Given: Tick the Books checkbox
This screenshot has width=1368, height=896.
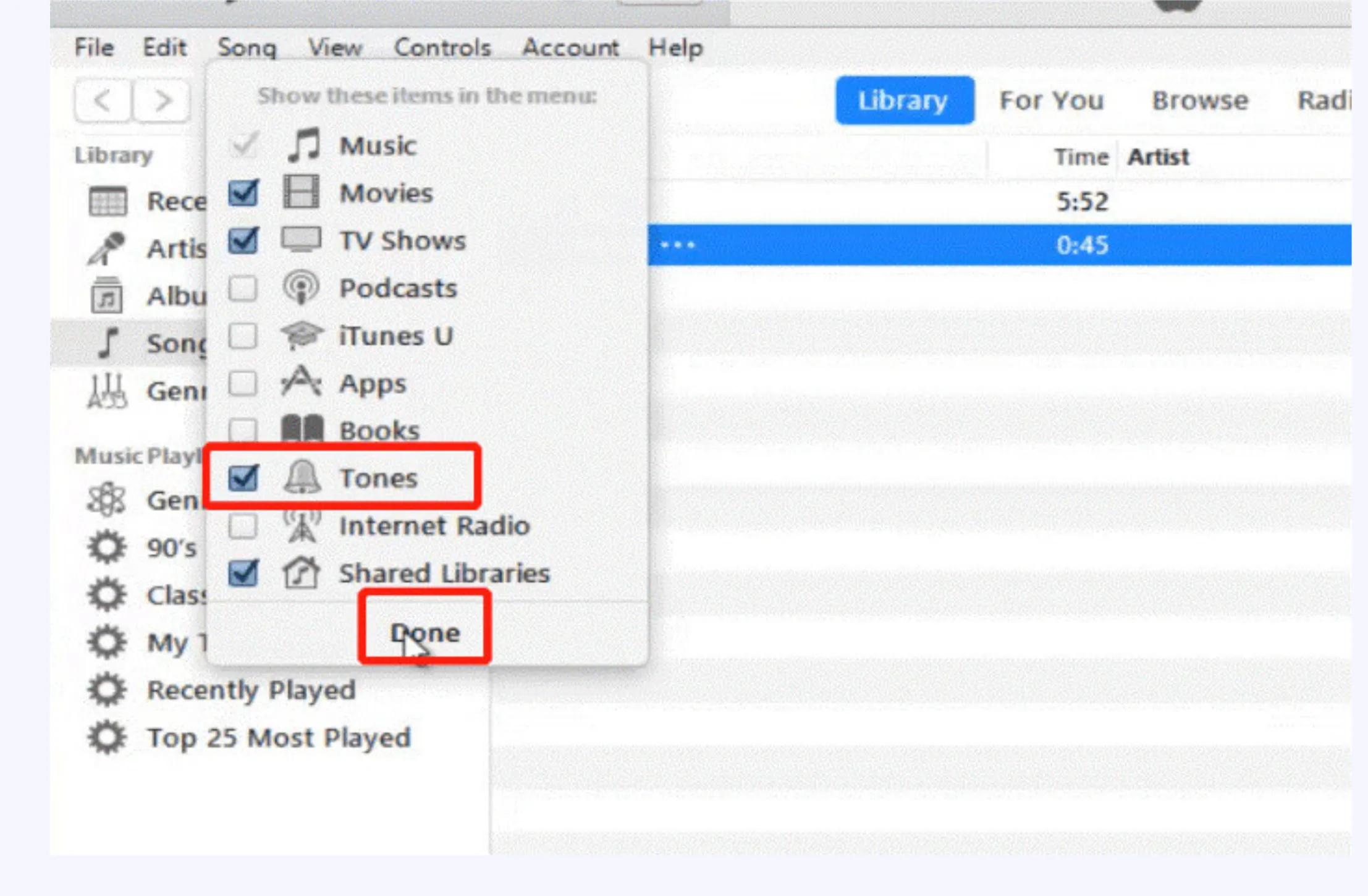Looking at the screenshot, I should (243, 429).
